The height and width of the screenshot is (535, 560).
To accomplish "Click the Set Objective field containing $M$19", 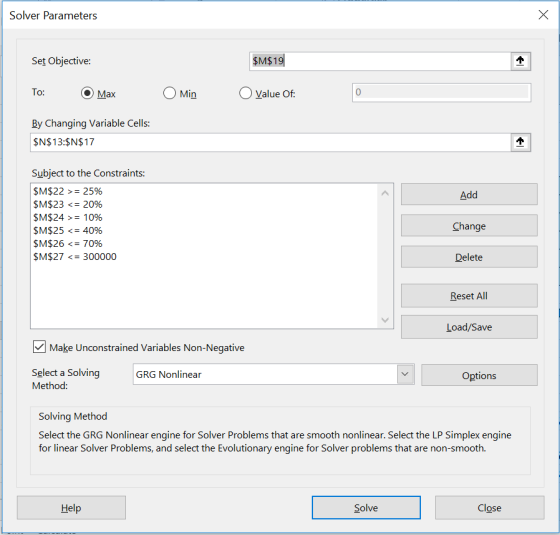I will tap(380, 61).
